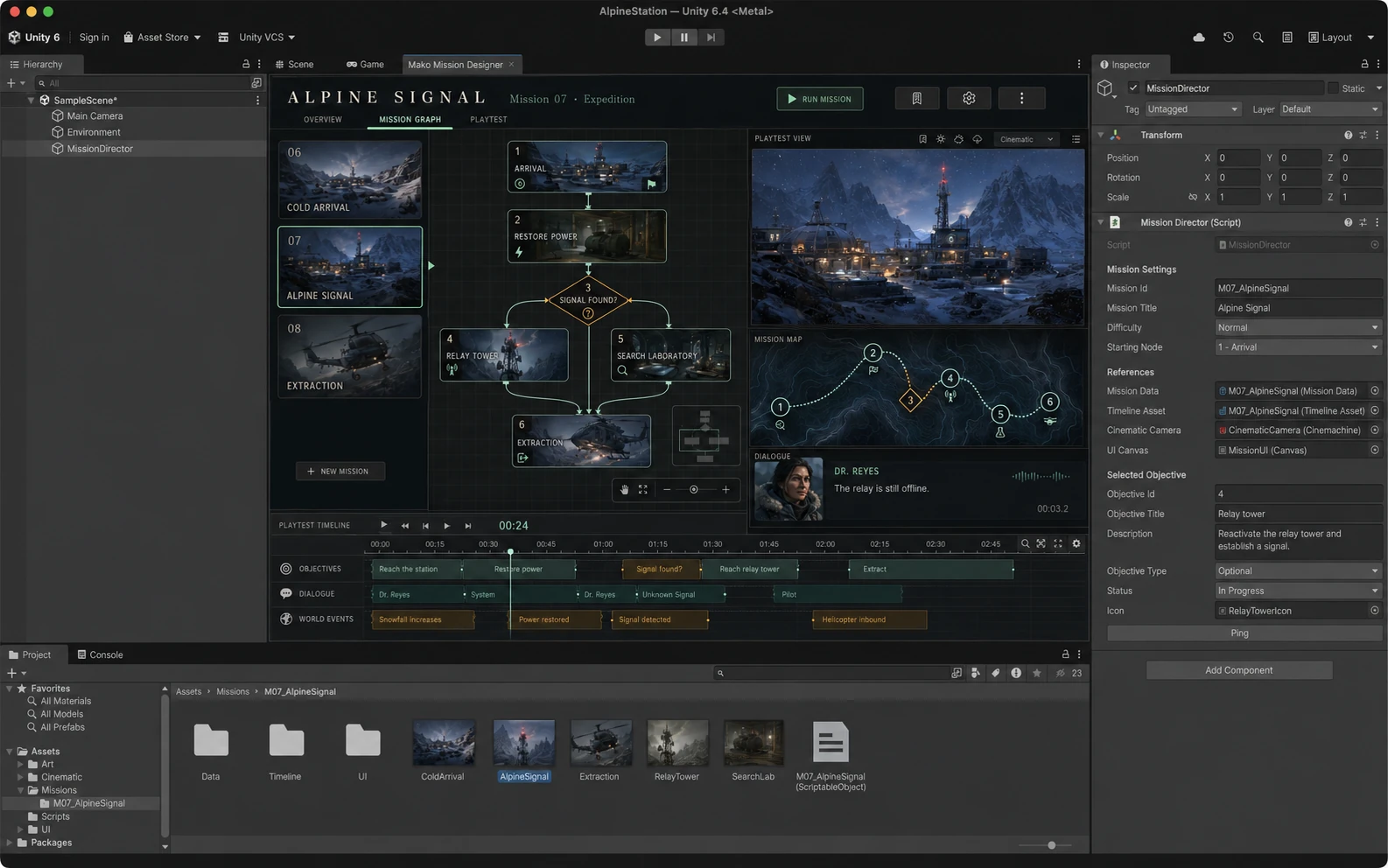The image size is (1388, 868).
Task: Switch to the Game tab
Action: (365, 64)
